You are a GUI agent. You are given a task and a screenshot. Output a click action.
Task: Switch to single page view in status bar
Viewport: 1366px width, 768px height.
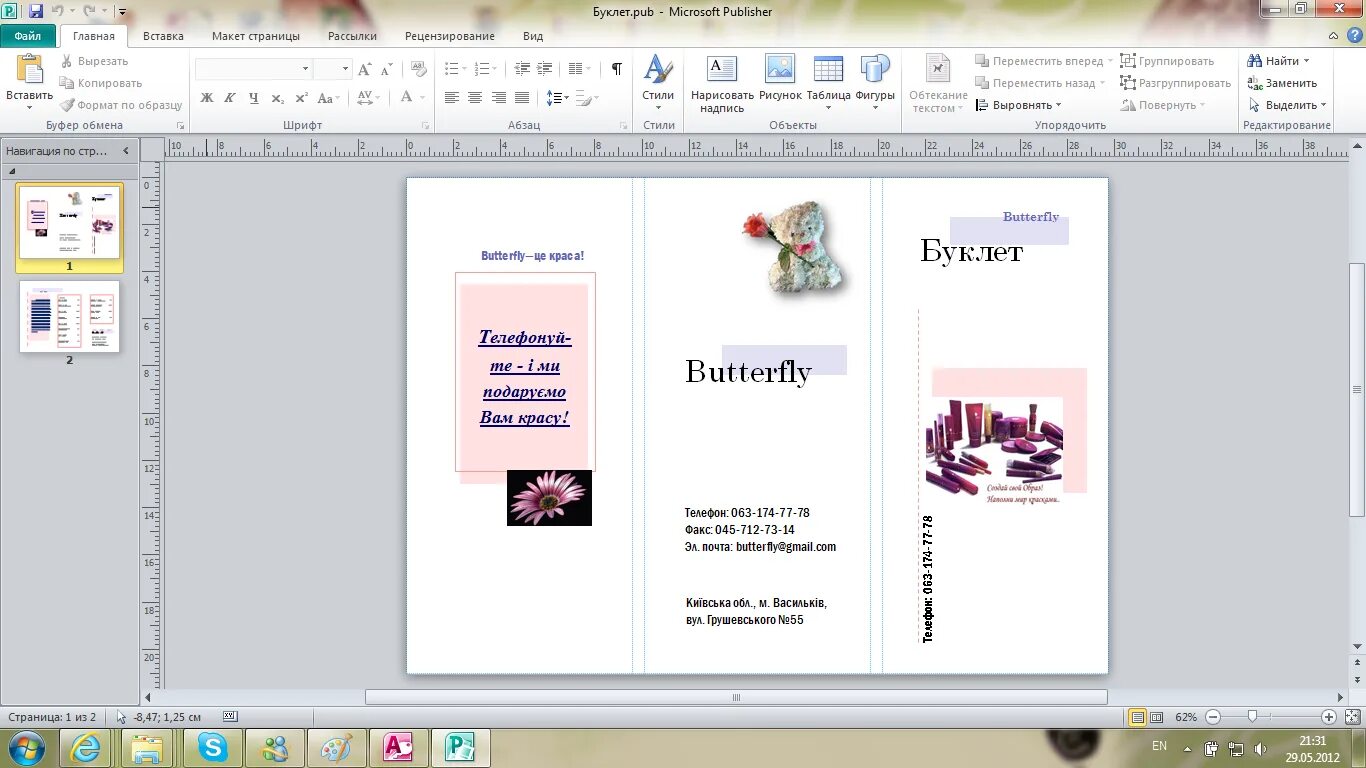[x=1137, y=717]
